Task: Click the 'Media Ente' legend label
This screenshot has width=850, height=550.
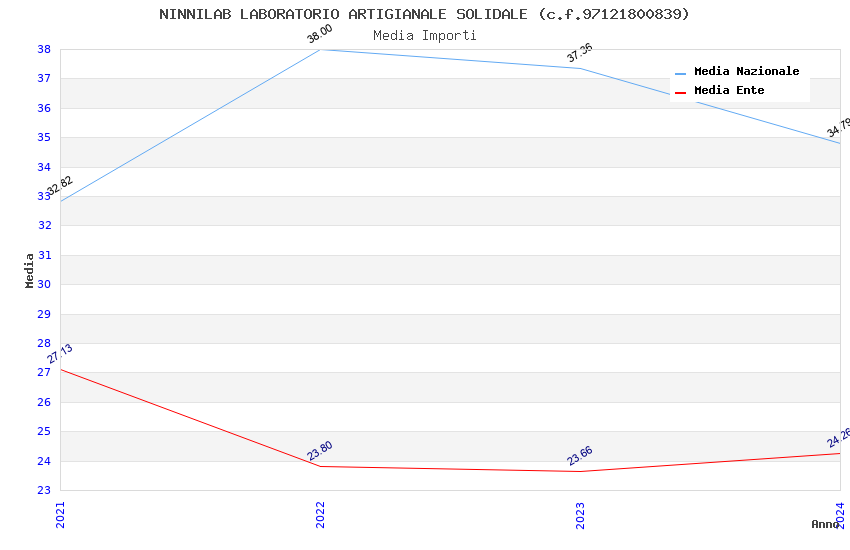Action: [x=729, y=90]
